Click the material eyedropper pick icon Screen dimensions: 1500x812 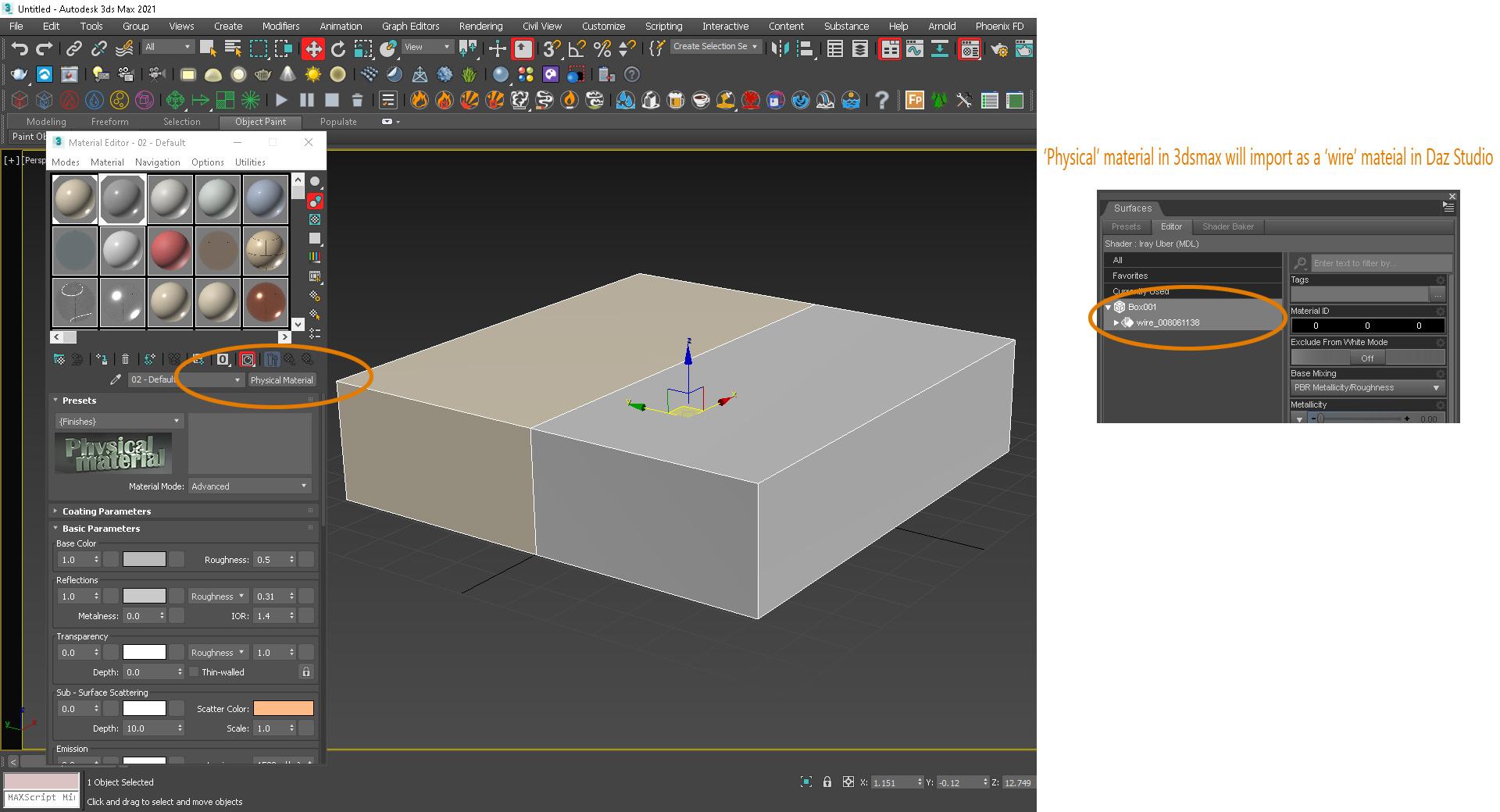116,379
